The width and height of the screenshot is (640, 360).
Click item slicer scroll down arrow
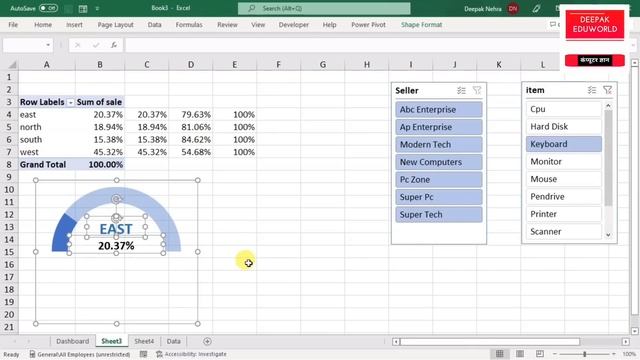point(608,235)
